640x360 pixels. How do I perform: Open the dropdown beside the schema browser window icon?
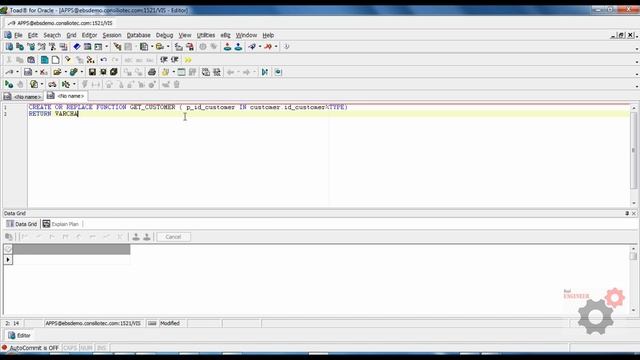pos(107,47)
